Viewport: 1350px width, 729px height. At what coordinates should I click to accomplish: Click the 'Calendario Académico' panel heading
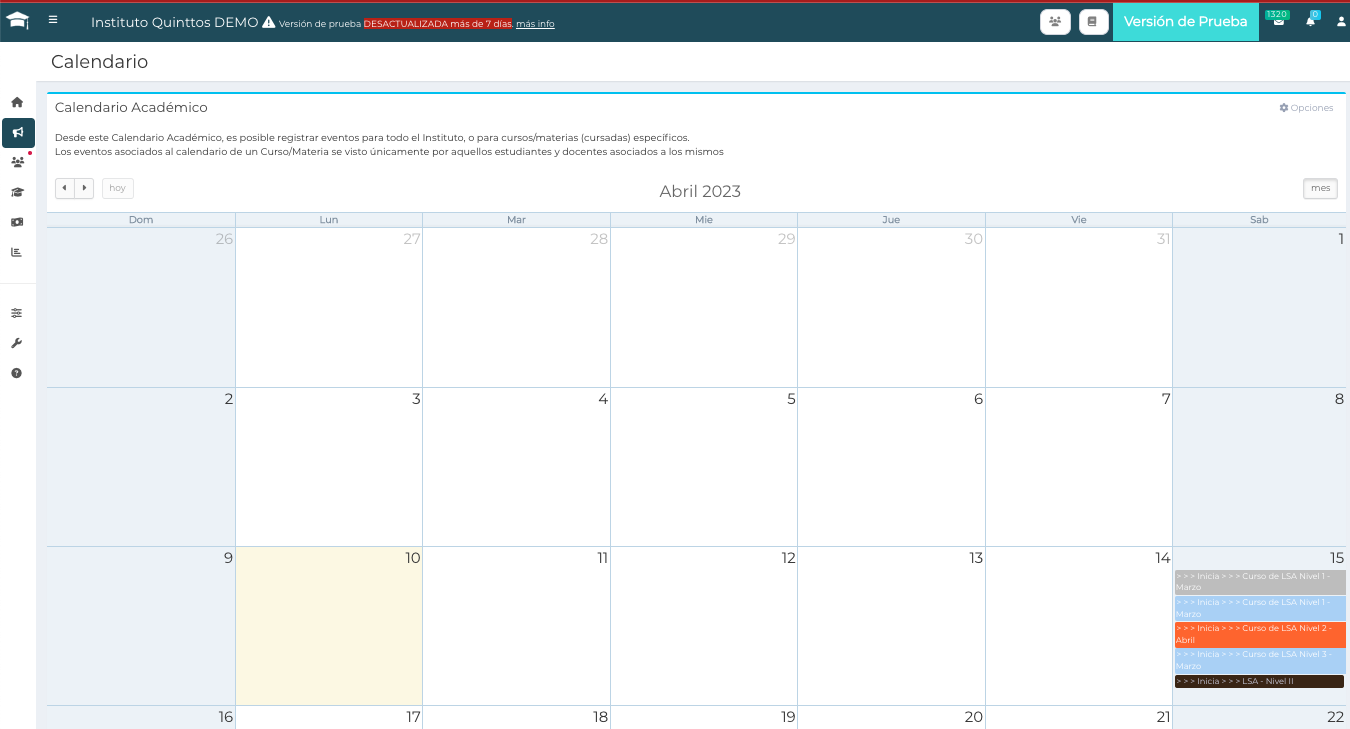(131, 107)
